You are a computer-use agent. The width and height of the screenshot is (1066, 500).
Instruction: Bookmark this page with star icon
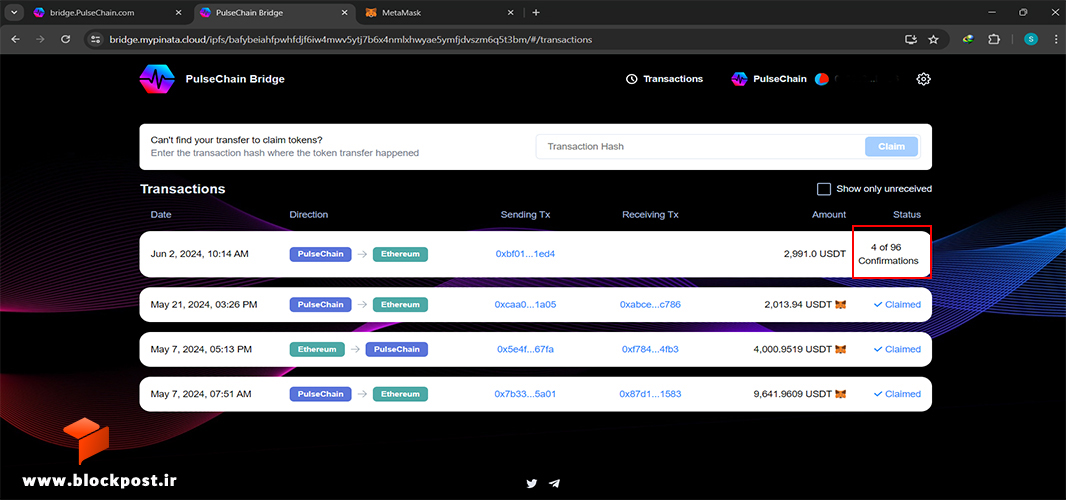point(933,39)
